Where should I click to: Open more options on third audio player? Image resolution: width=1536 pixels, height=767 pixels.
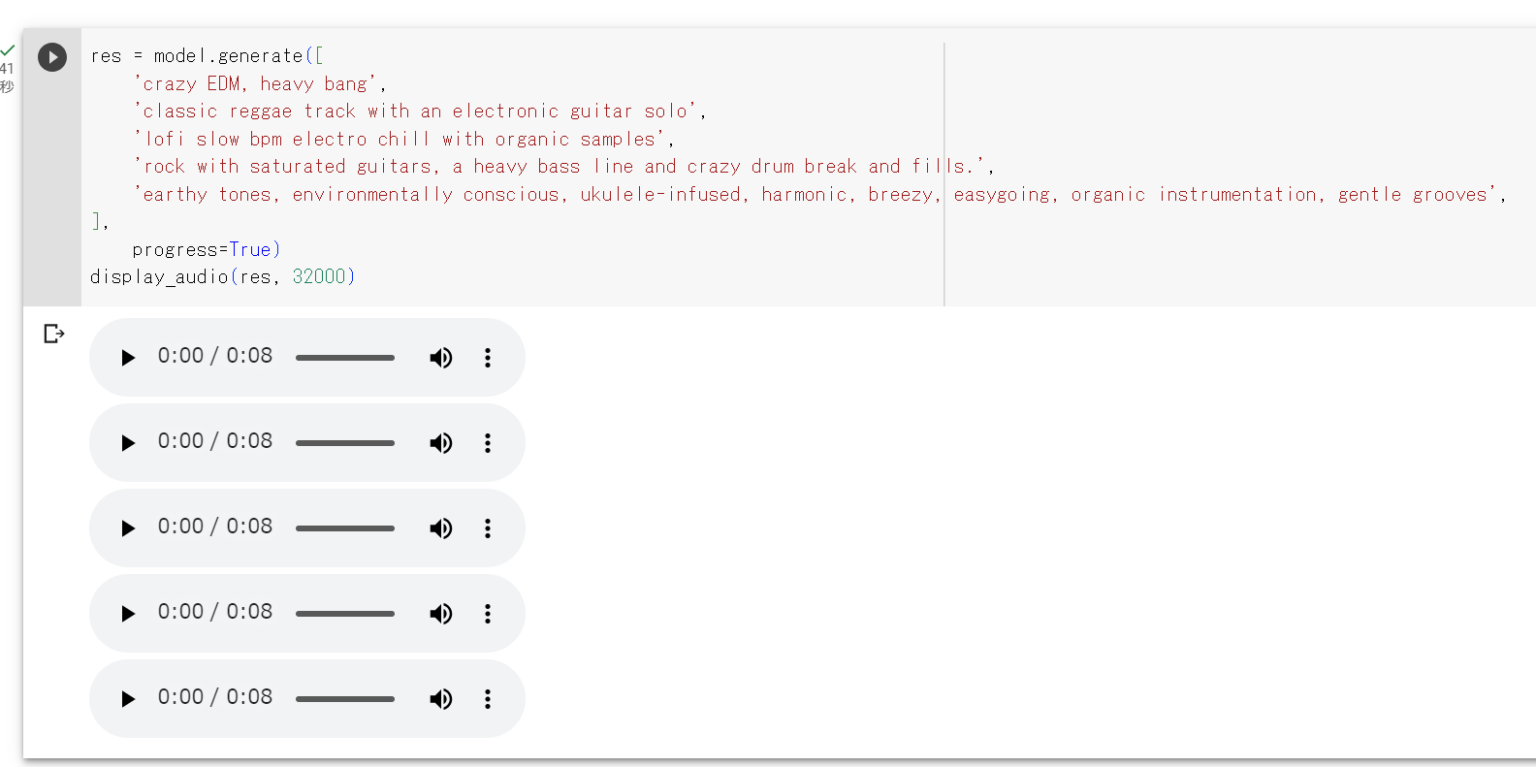[488, 528]
